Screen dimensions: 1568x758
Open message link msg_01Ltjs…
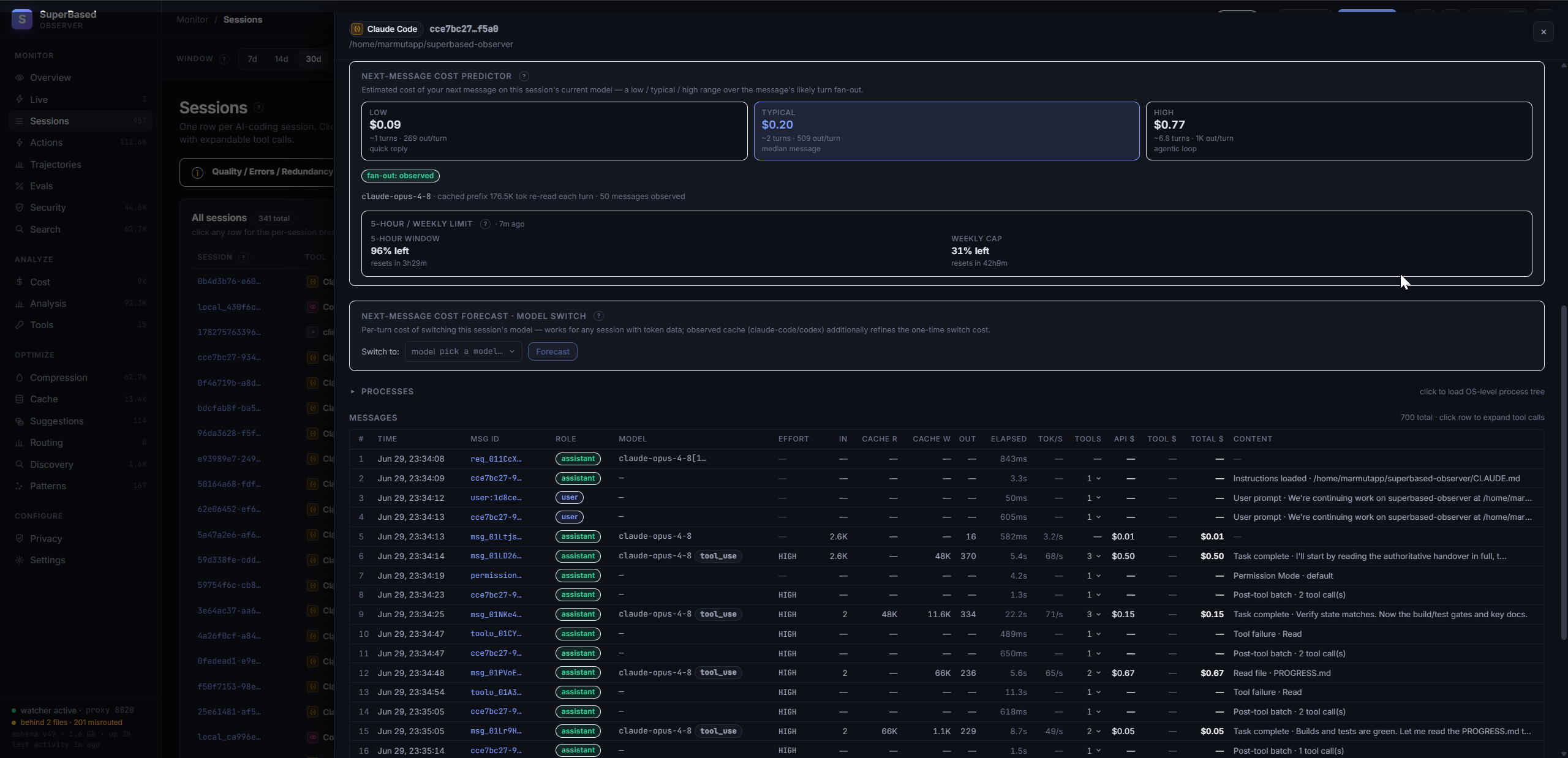[496, 536]
